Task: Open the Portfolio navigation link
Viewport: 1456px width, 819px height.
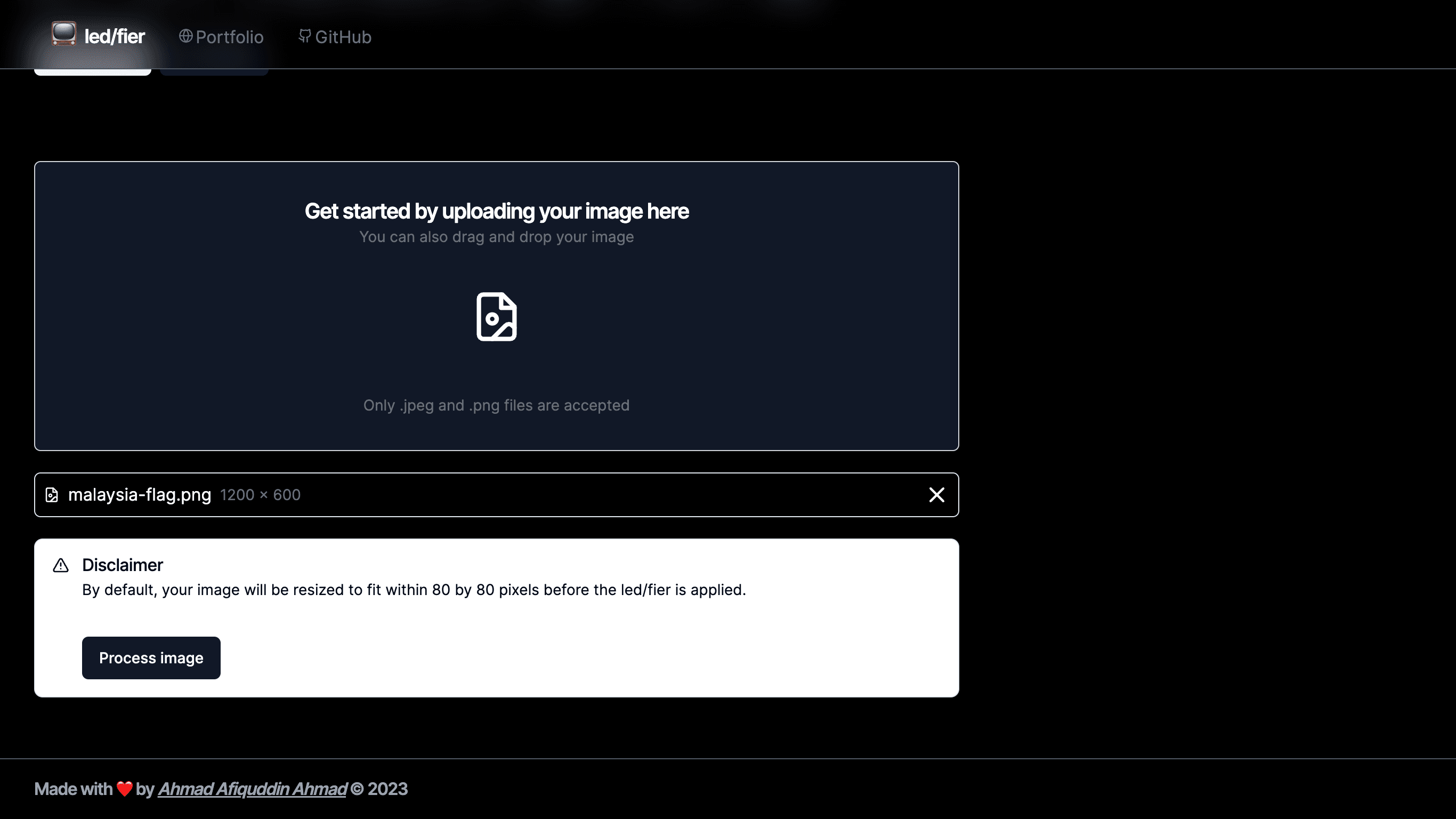Action: pyautogui.click(x=230, y=37)
